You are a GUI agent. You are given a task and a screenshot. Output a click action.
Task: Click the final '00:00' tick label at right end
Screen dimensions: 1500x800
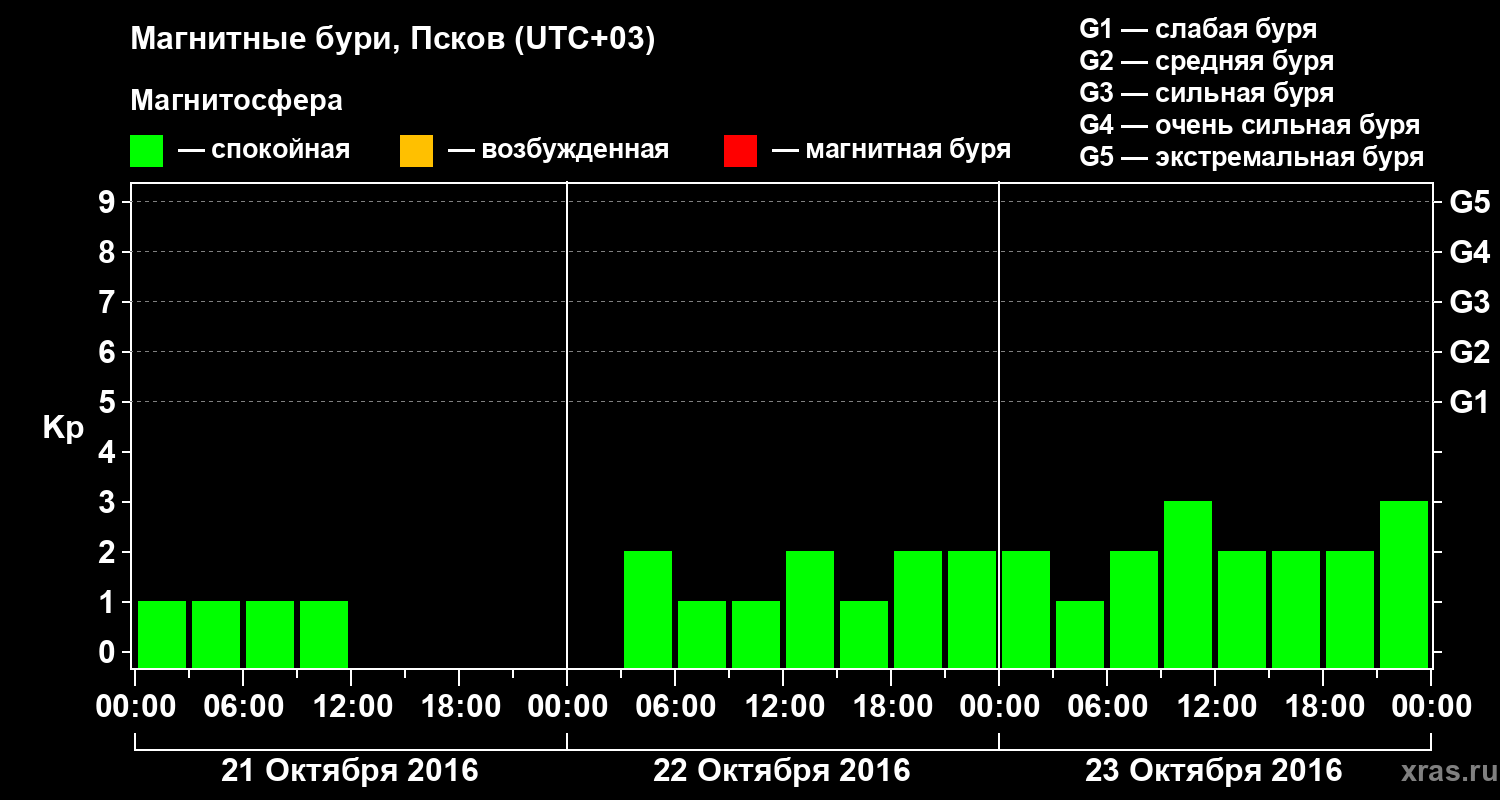click(x=1431, y=707)
